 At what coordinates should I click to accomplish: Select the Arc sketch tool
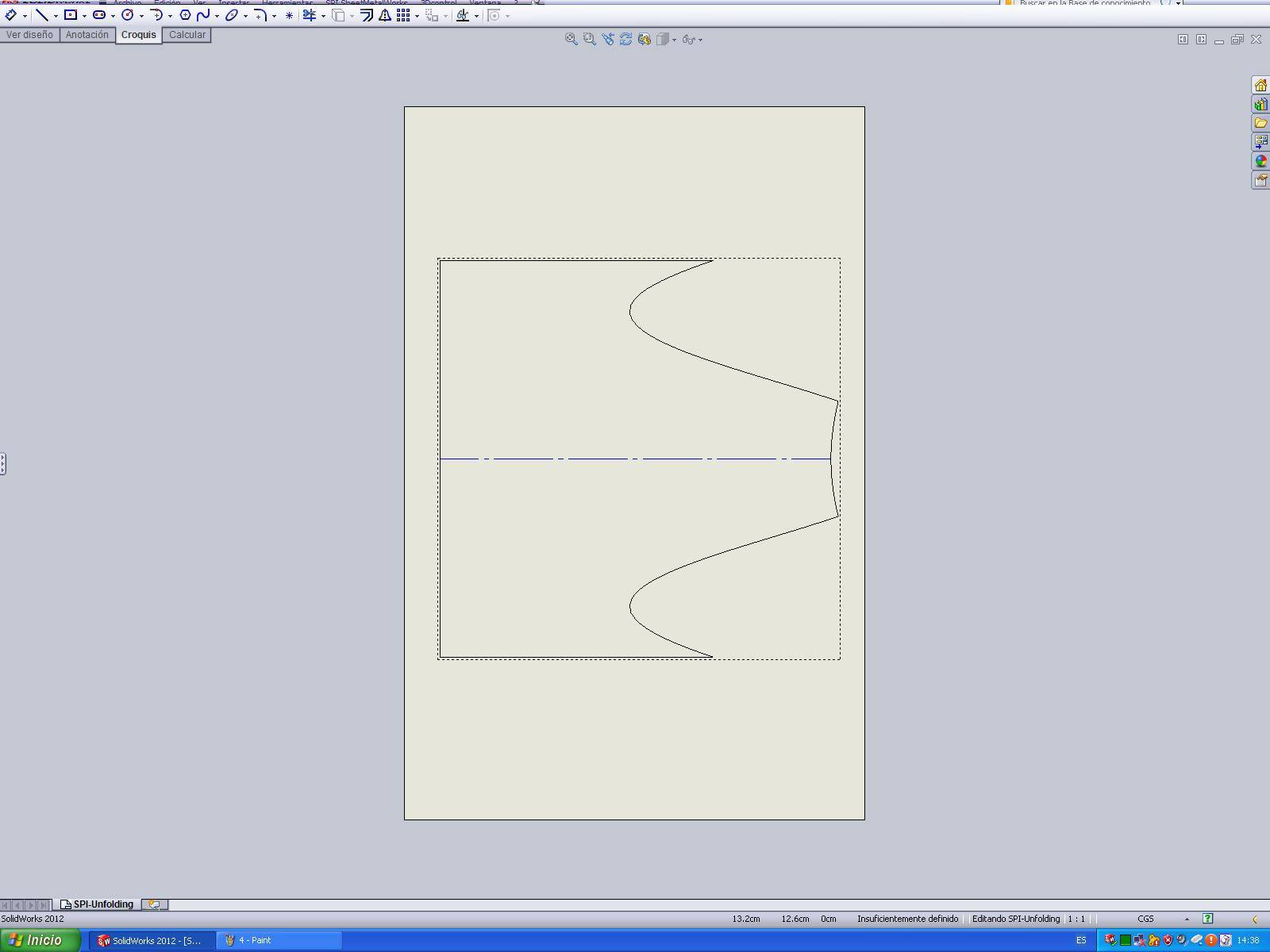(156, 15)
